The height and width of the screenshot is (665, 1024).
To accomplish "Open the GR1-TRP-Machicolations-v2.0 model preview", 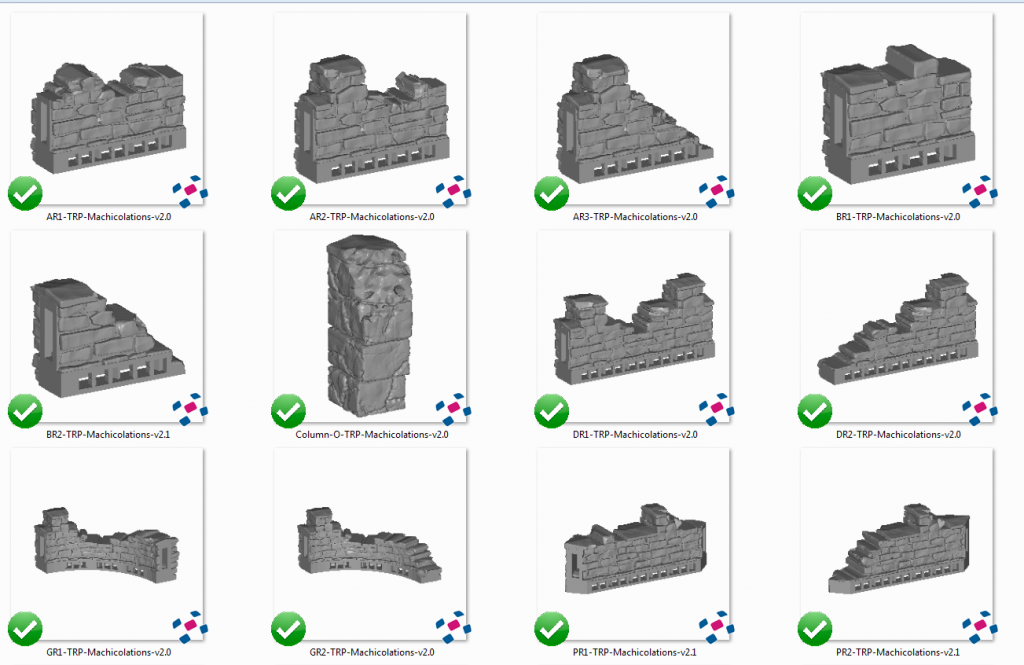I will (x=107, y=545).
